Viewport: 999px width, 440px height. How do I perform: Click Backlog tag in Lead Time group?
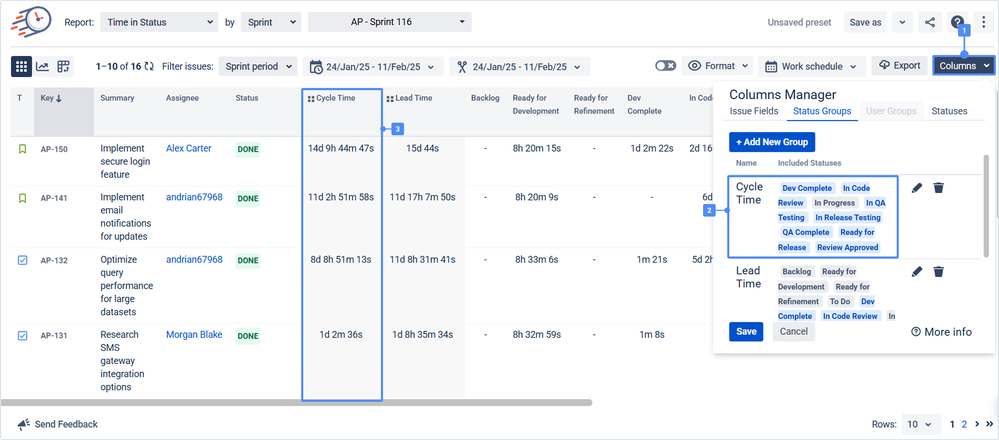796,271
